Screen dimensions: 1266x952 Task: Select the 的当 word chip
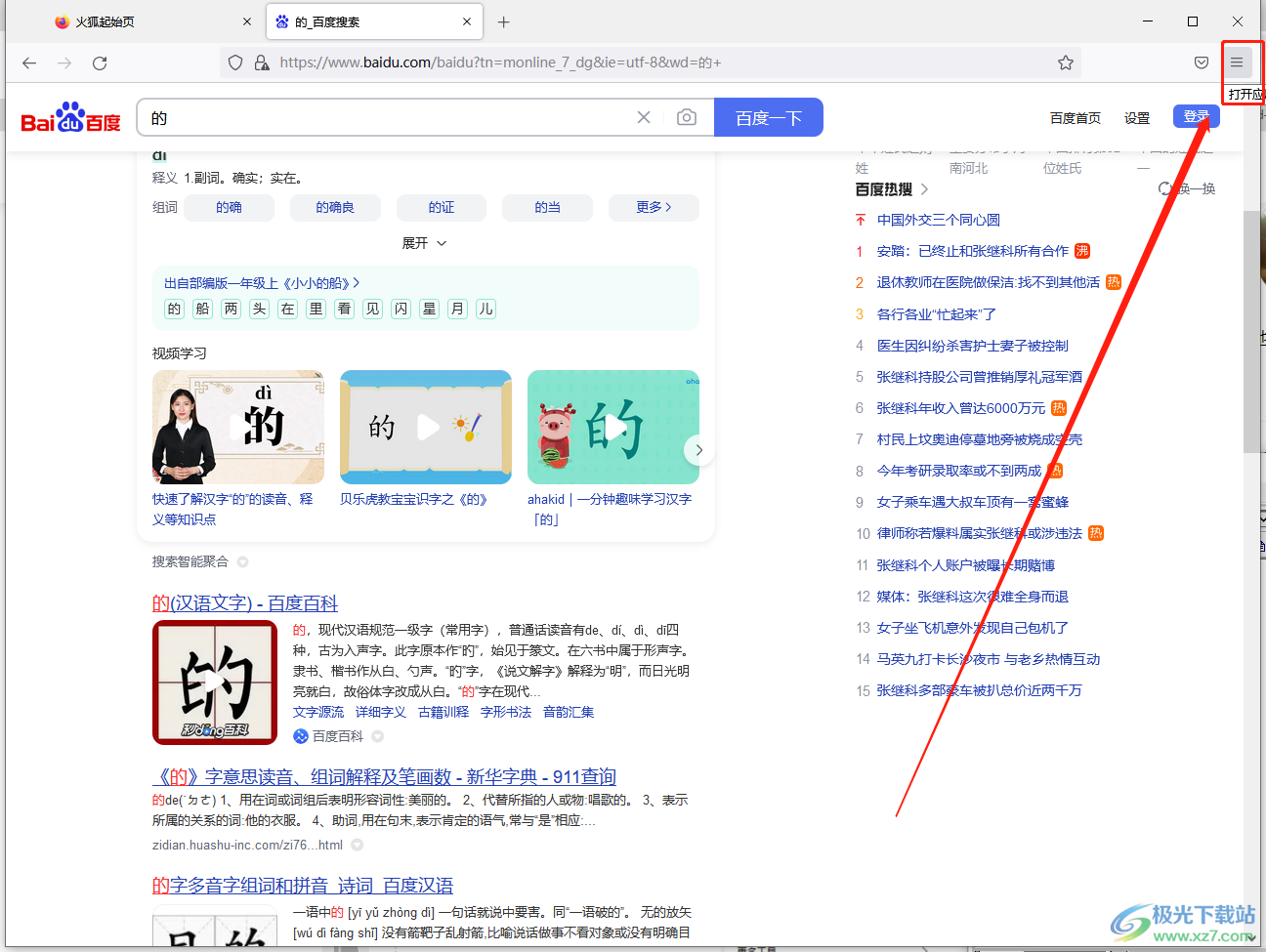pyautogui.click(x=547, y=207)
